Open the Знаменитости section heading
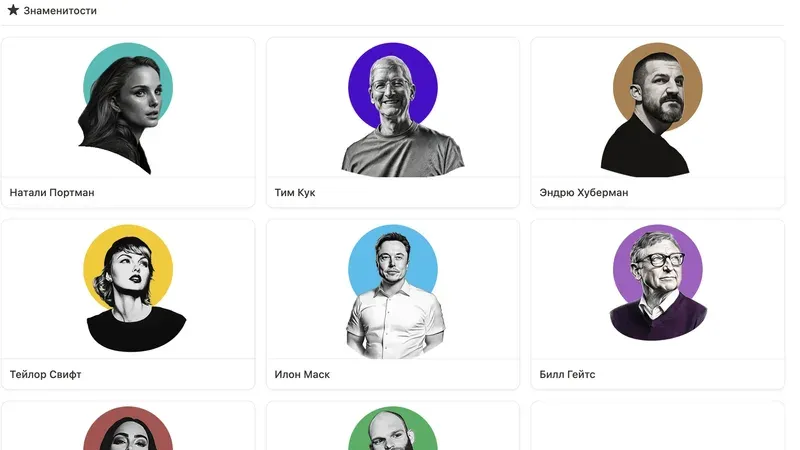This screenshot has width=800, height=450. tap(60, 10)
